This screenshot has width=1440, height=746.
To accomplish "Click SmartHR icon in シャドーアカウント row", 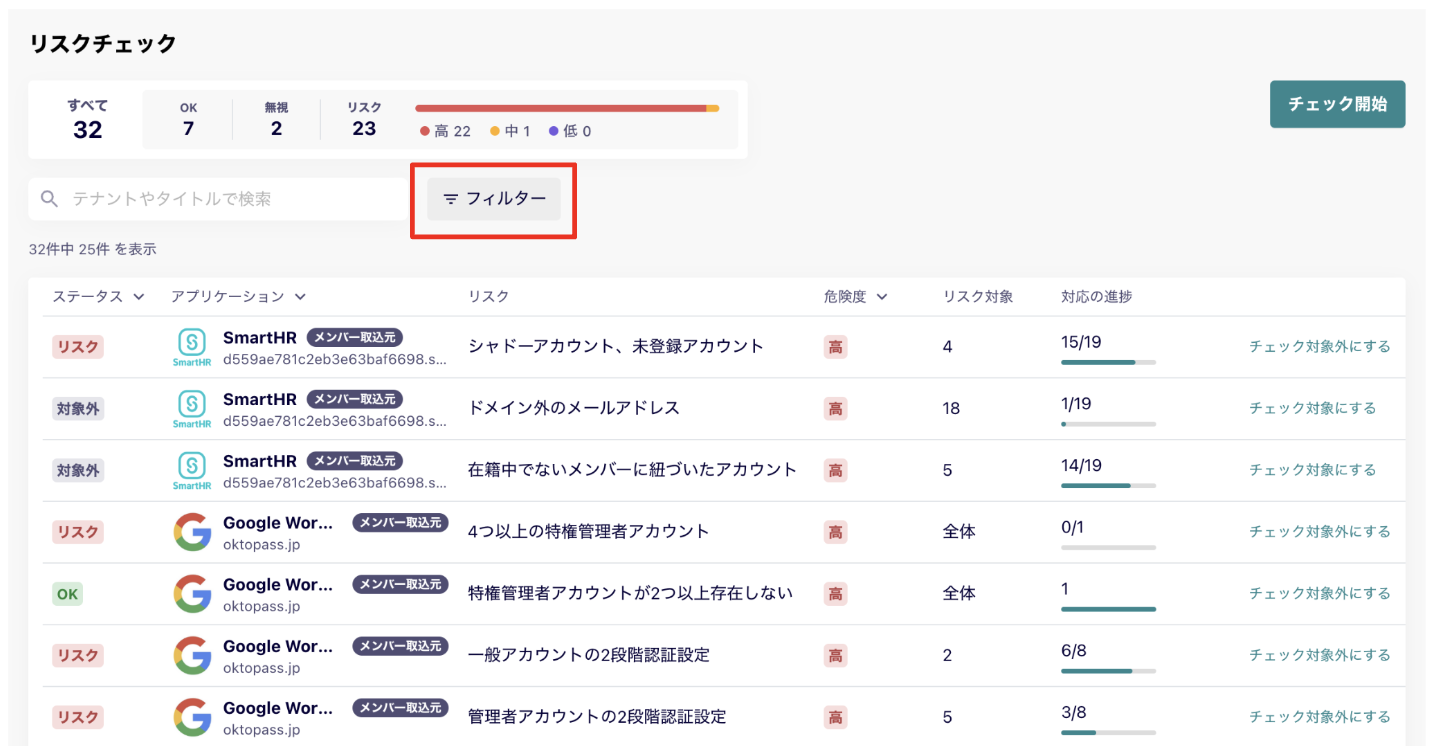I will pyautogui.click(x=192, y=348).
